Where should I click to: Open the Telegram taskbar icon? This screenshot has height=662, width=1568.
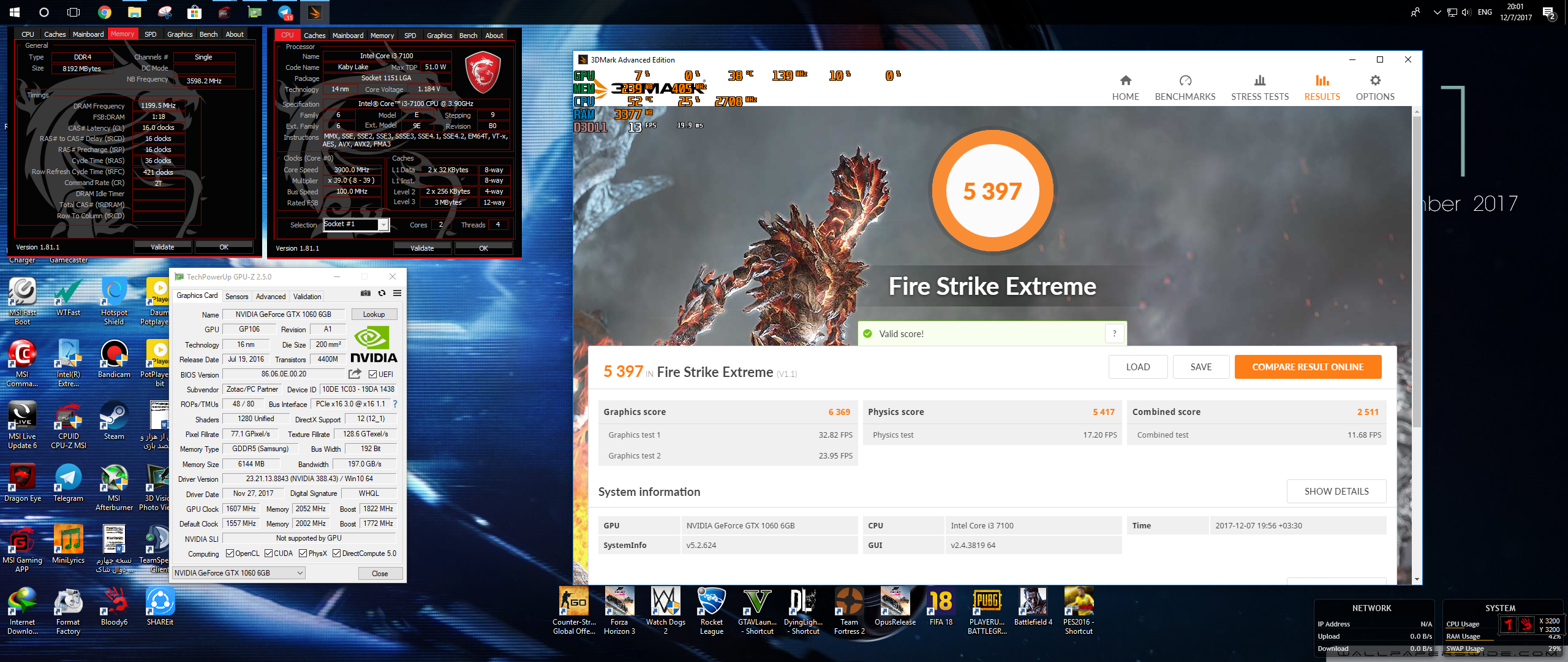285,12
